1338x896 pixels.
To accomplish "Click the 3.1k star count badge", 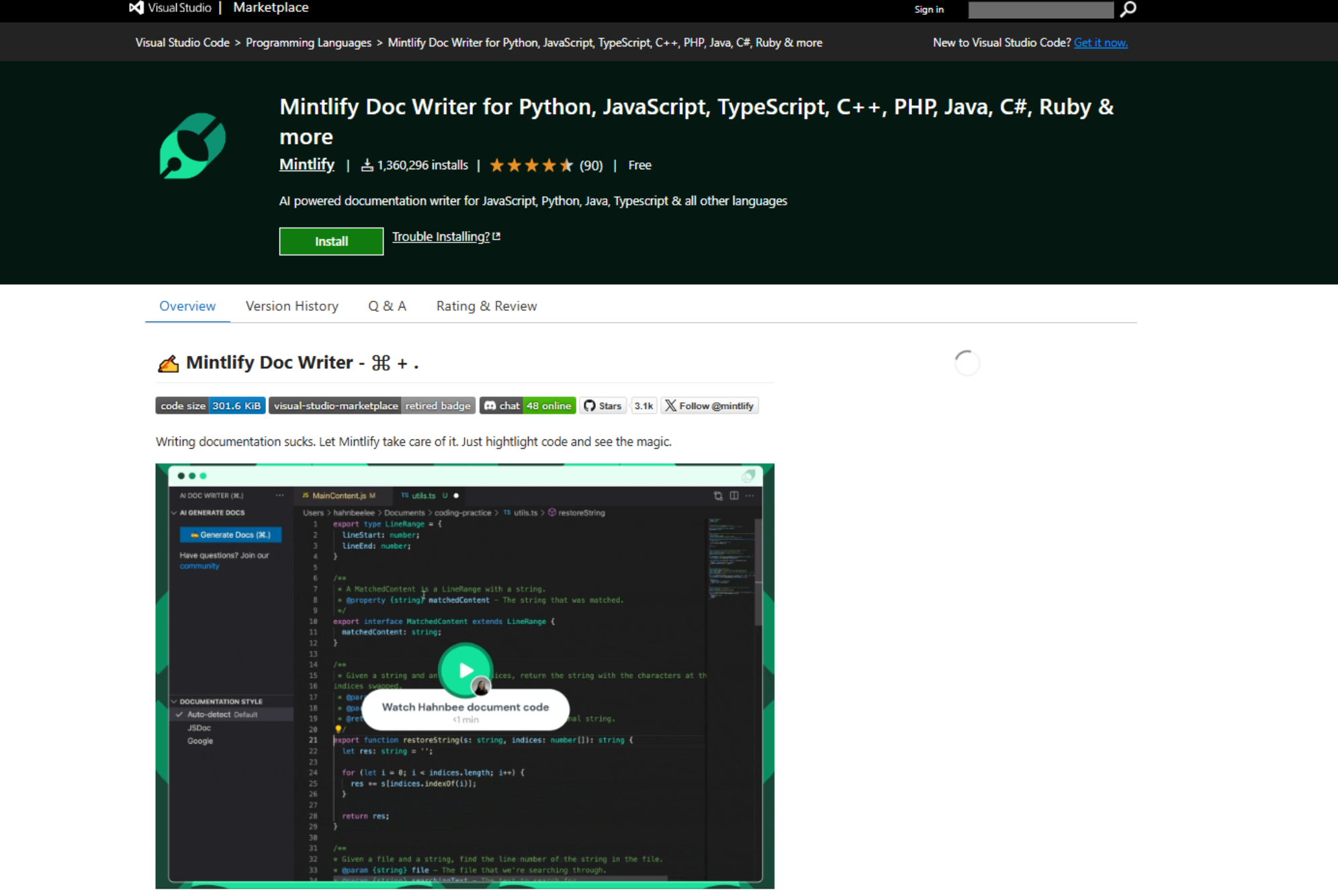I will (643, 406).
